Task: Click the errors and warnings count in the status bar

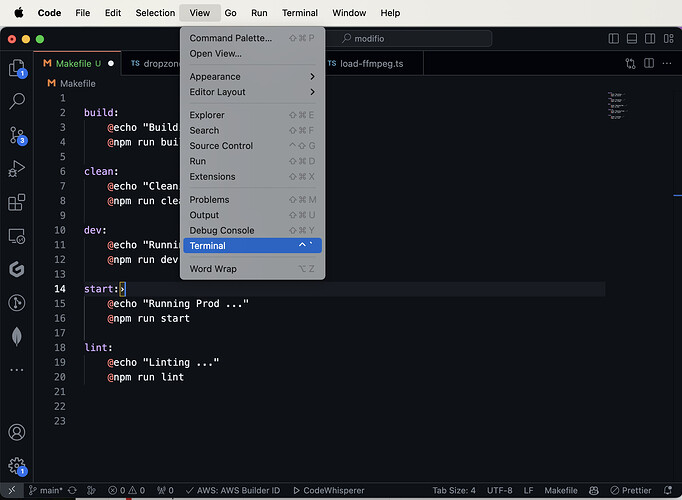Action: click(x=127, y=490)
